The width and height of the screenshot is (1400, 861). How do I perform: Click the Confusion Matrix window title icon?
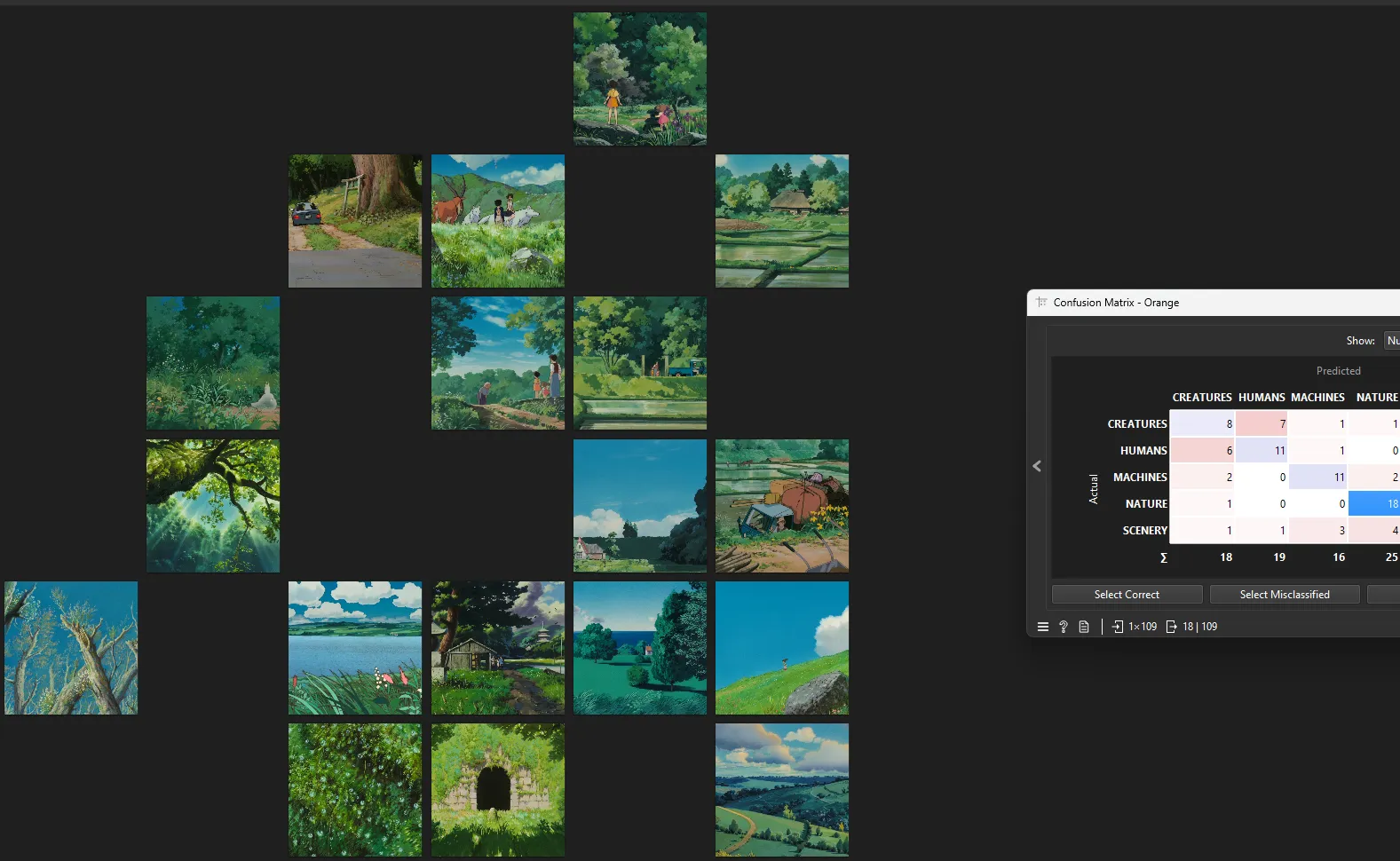(x=1041, y=303)
